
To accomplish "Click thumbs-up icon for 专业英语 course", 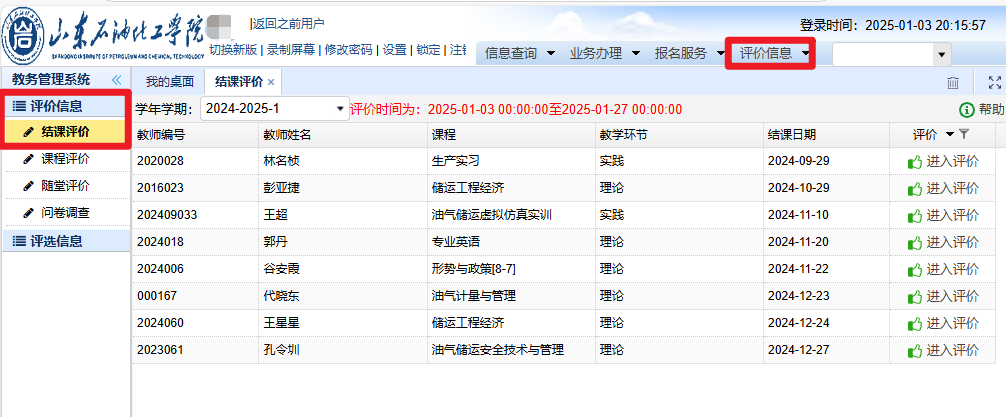I will click(x=914, y=242).
